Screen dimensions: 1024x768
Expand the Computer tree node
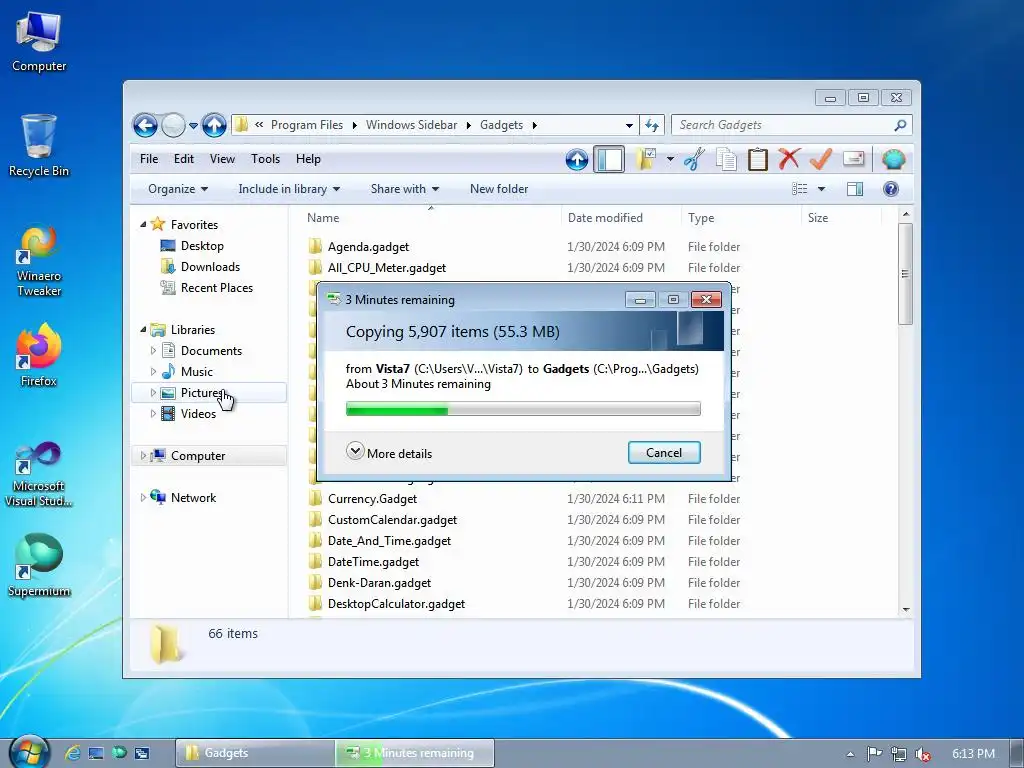[x=143, y=455]
